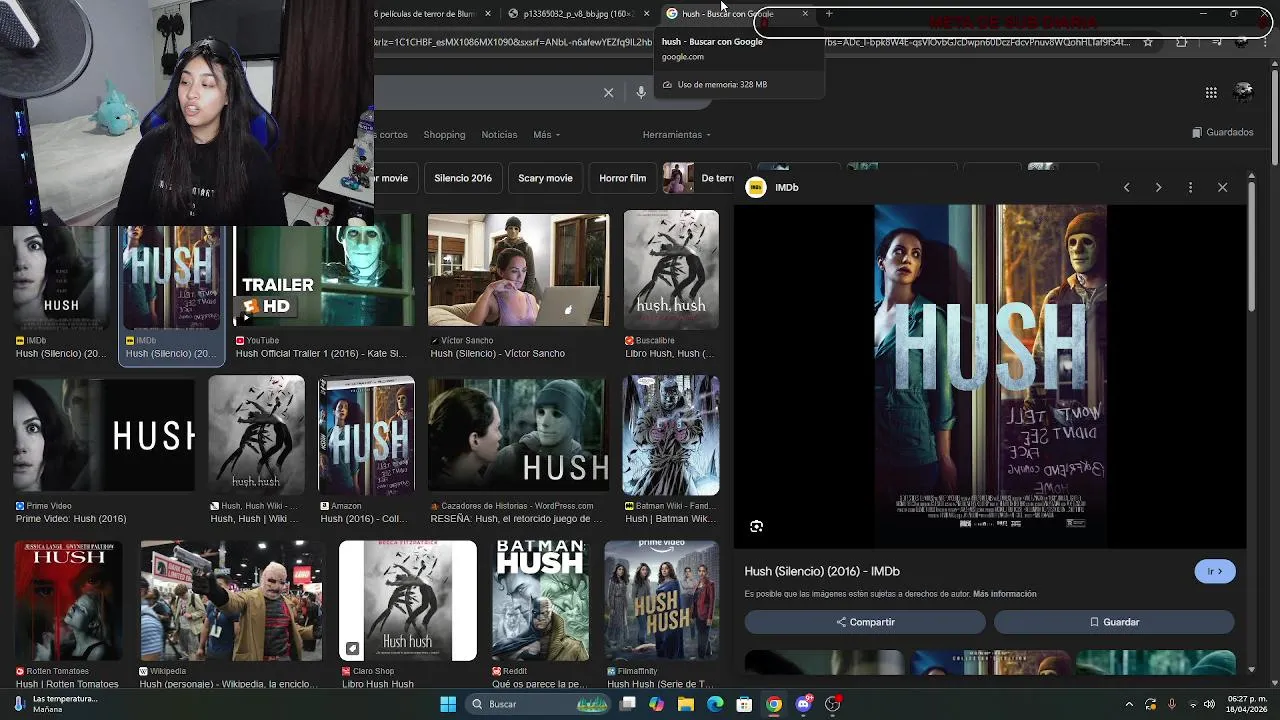Open the 'Más información' copyright link

point(1004,594)
